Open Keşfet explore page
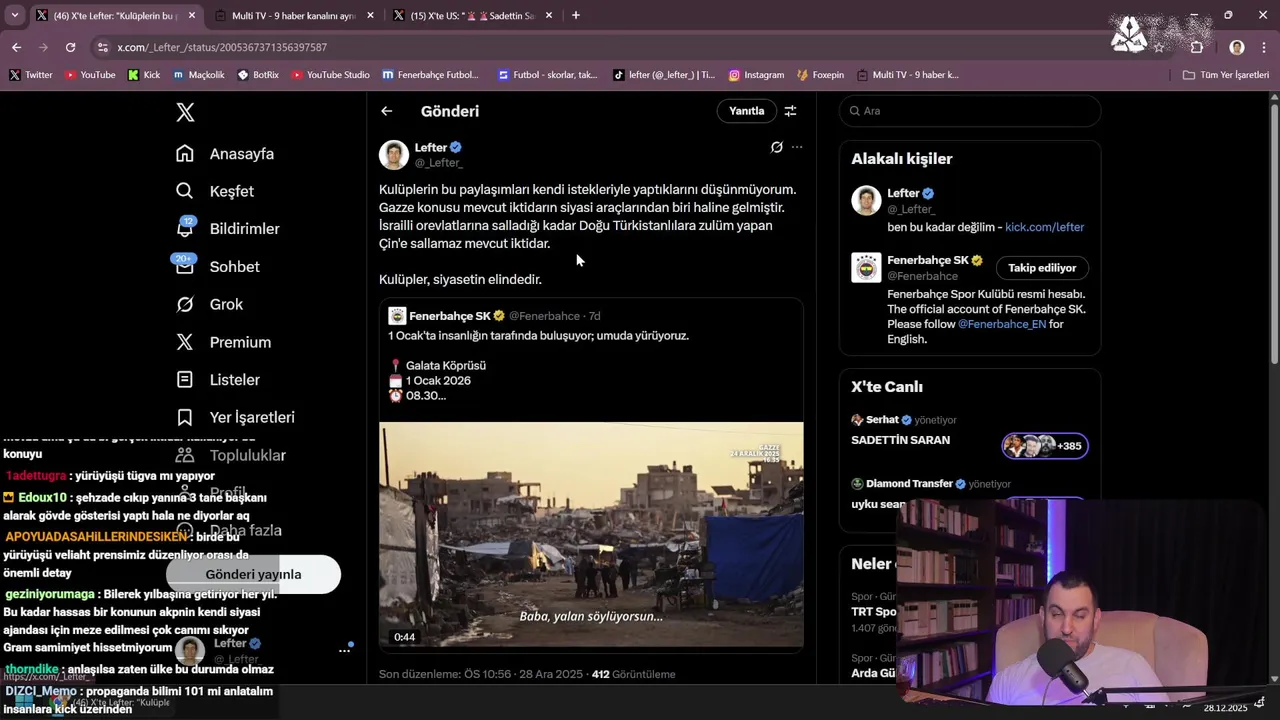Viewport: 1280px width, 720px height. click(215, 191)
